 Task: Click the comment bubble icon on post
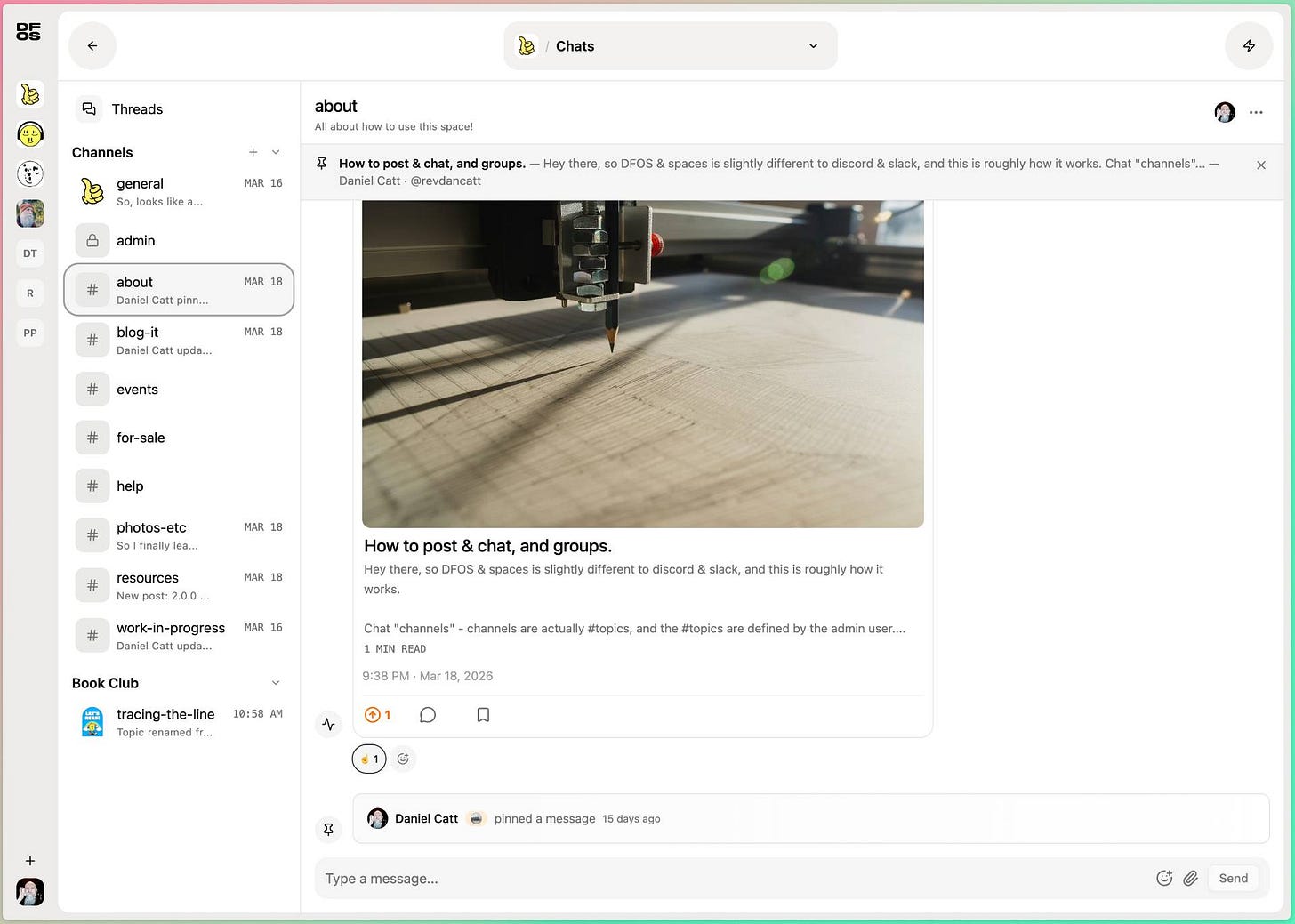coord(428,715)
